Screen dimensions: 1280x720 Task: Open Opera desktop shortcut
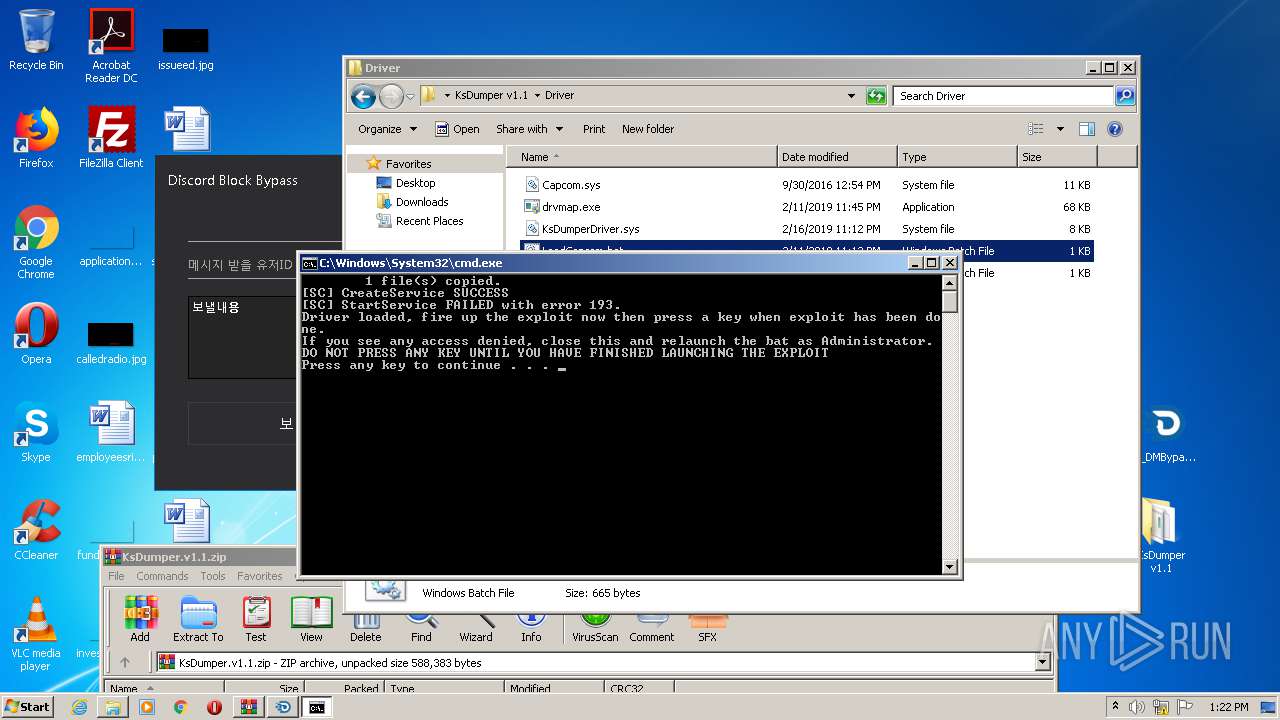point(36,335)
